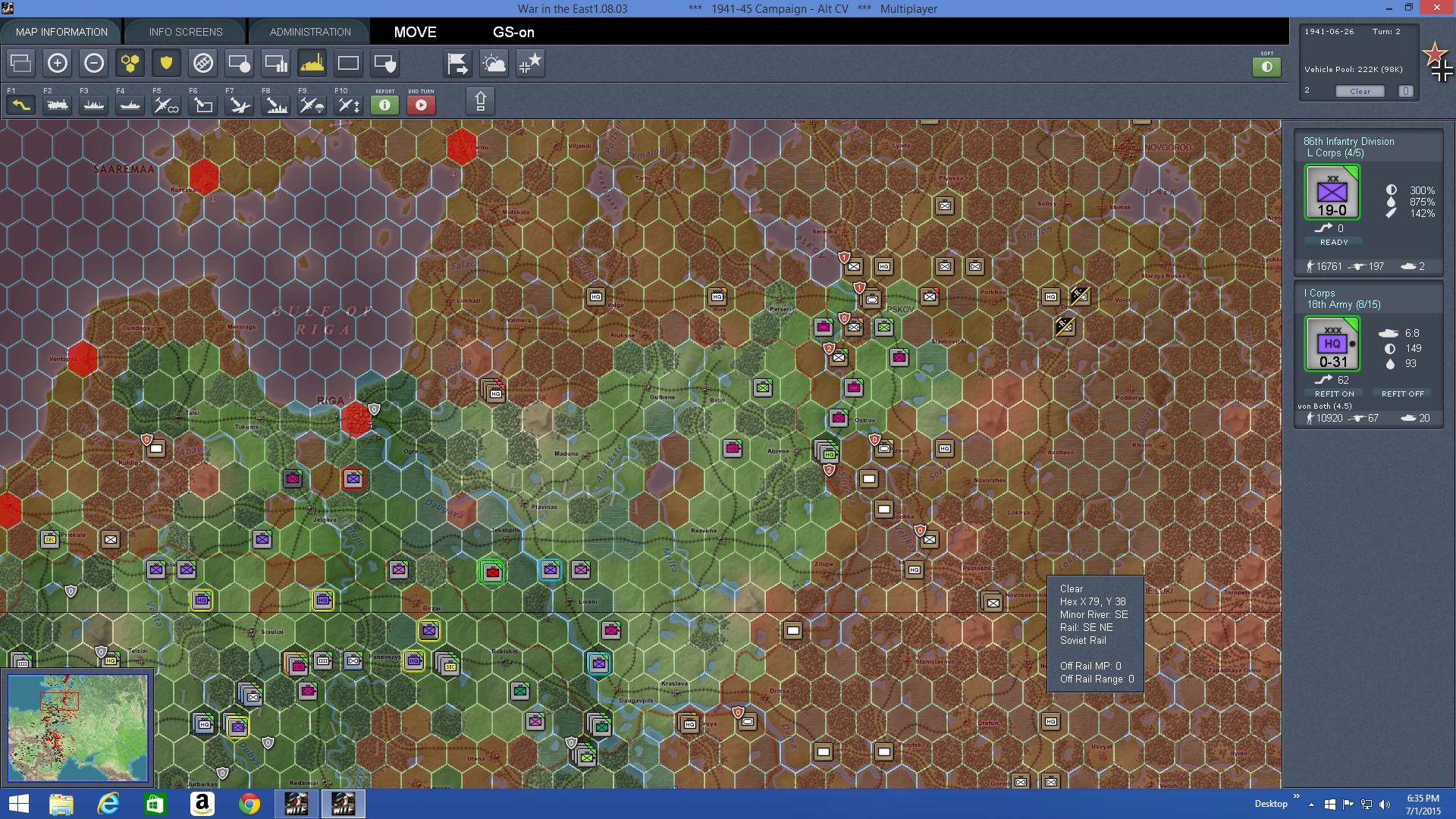The height and width of the screenshot is (819, 1456).
Task: Click the READY status of 86th Division
Action: (x=1334, y=242)
